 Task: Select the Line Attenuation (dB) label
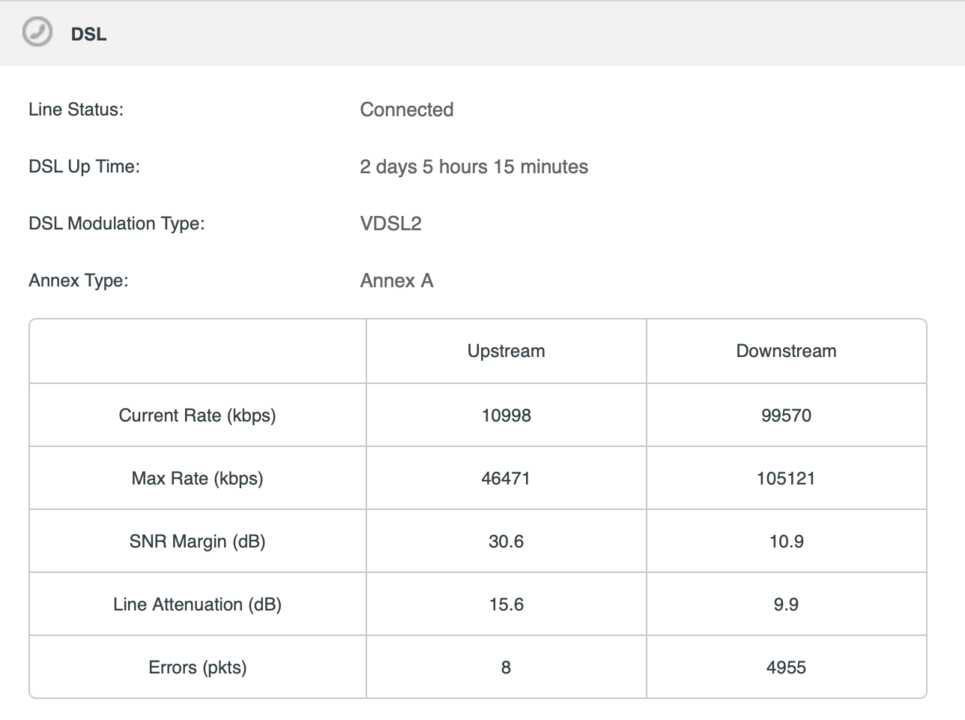click(x=197, y=604)
